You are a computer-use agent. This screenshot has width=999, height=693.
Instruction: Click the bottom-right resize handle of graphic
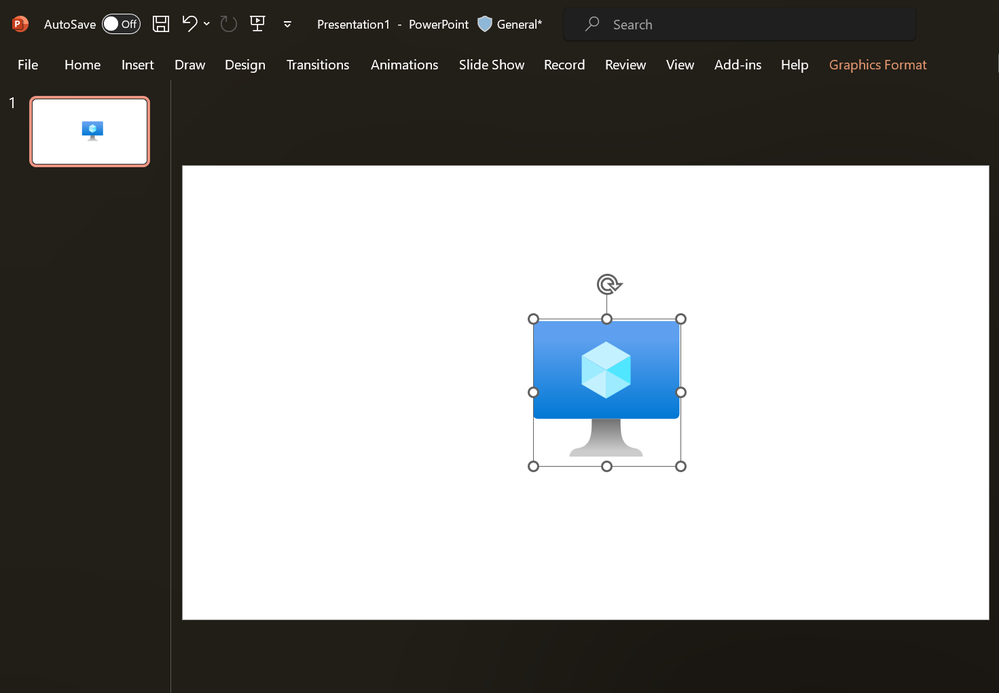pyautogui.click(x=680, y=466)
